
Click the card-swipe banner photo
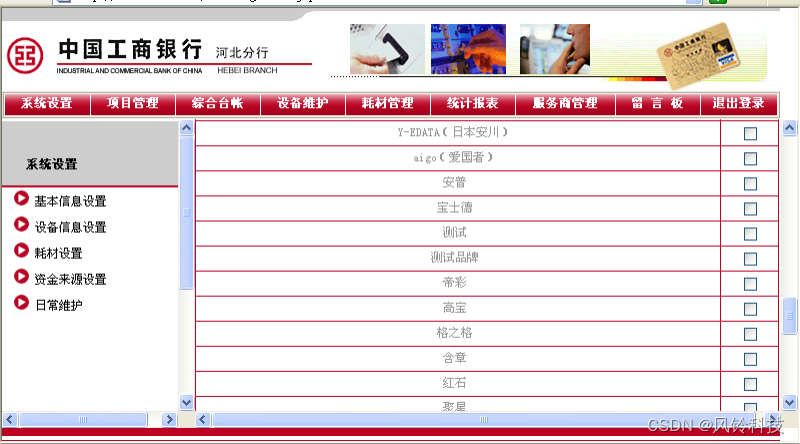click(387, 49)
